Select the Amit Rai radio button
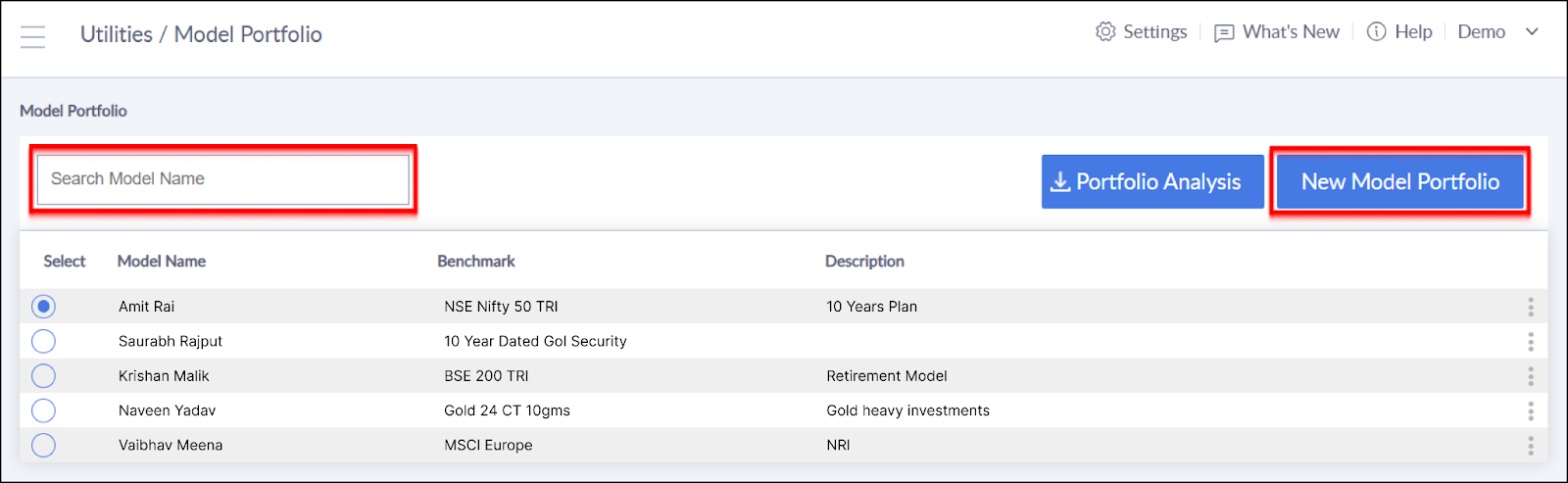The width and height of the screenshot is (1568, 483). coord(43,307)
